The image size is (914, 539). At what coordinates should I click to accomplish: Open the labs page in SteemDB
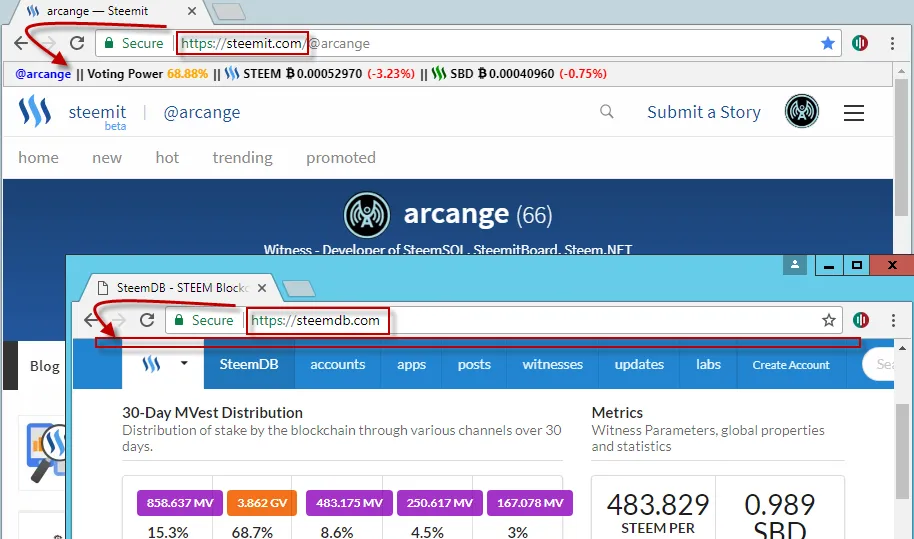click(x=708, y=364)
